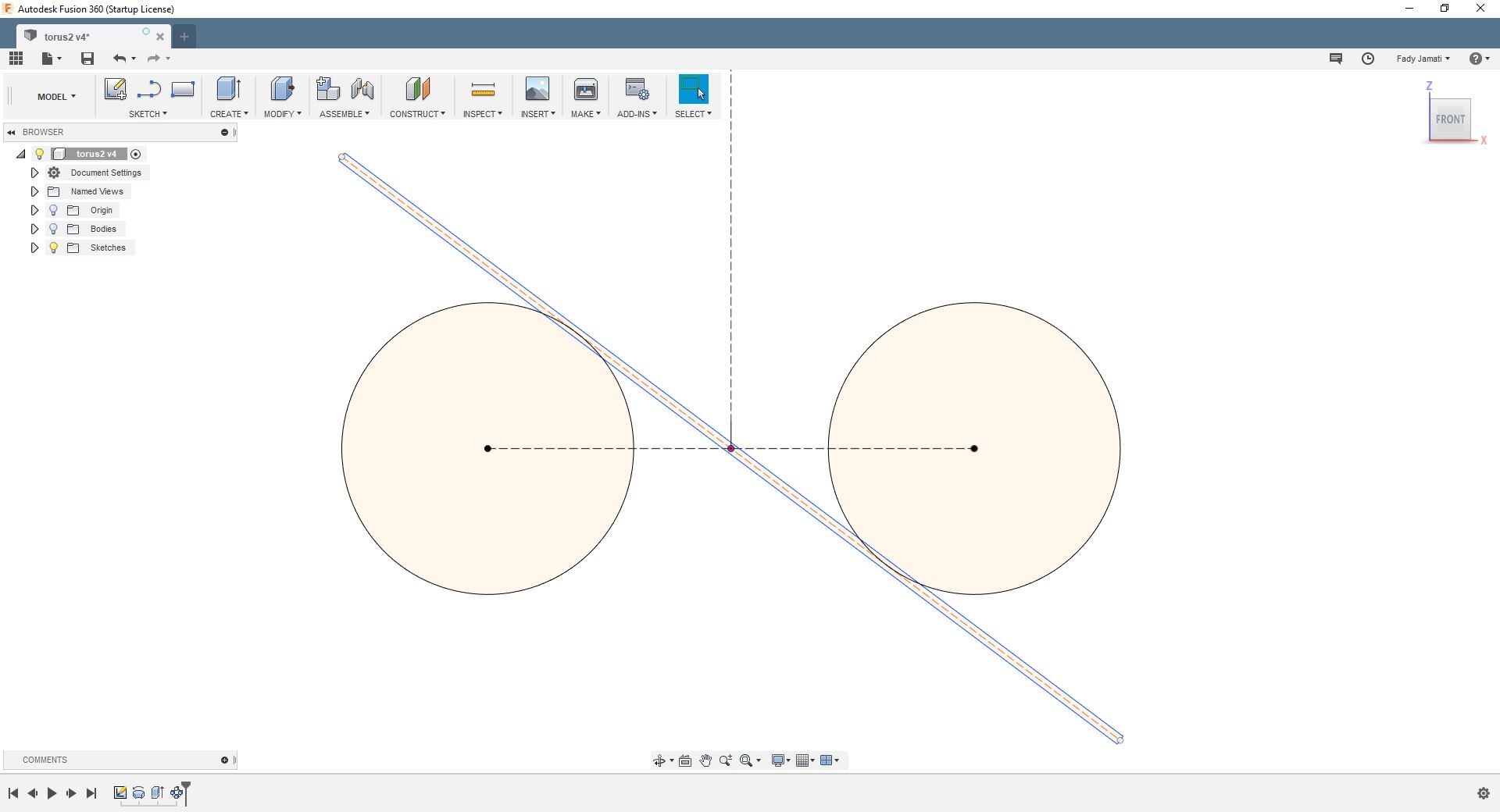The width and height of the screenshot is (1500, 812).
Task: Expand Named Views node
Action: point(34,192)
